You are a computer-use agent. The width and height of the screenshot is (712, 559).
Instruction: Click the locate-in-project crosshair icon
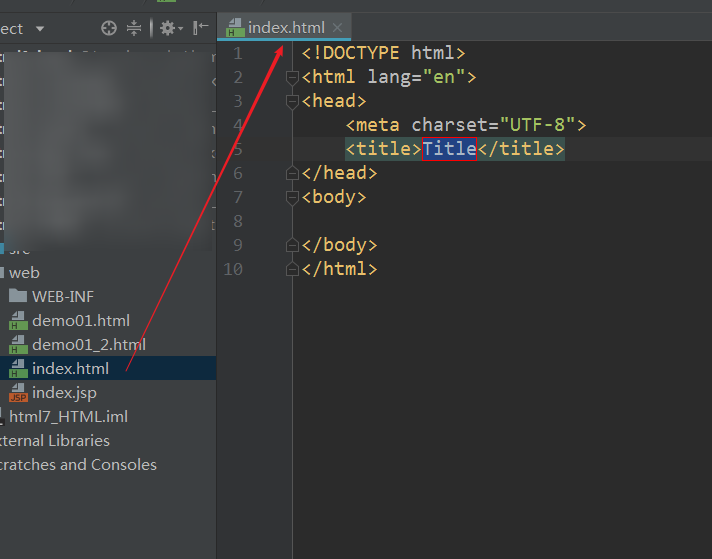click(x=109, y=28)
